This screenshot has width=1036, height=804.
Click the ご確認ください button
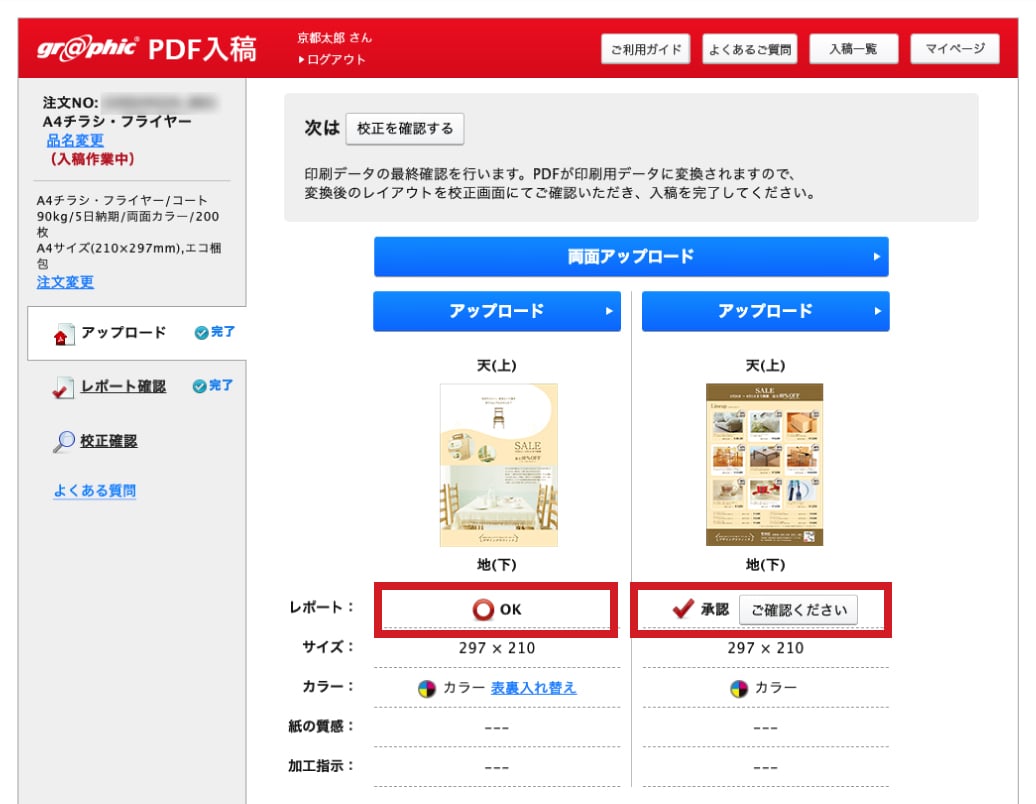798,610
